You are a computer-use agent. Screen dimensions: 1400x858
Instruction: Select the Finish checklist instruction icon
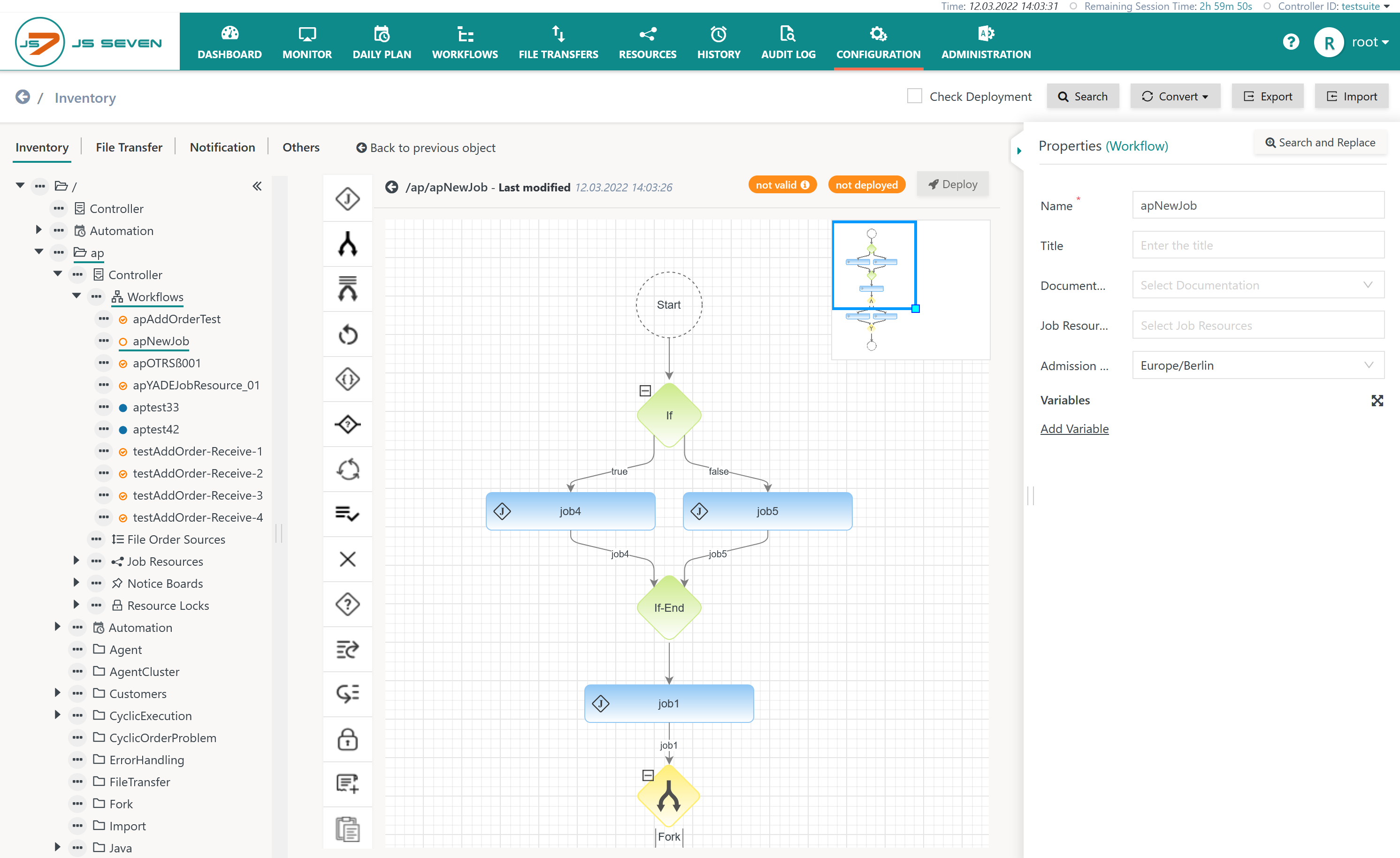tap(347, 514)
